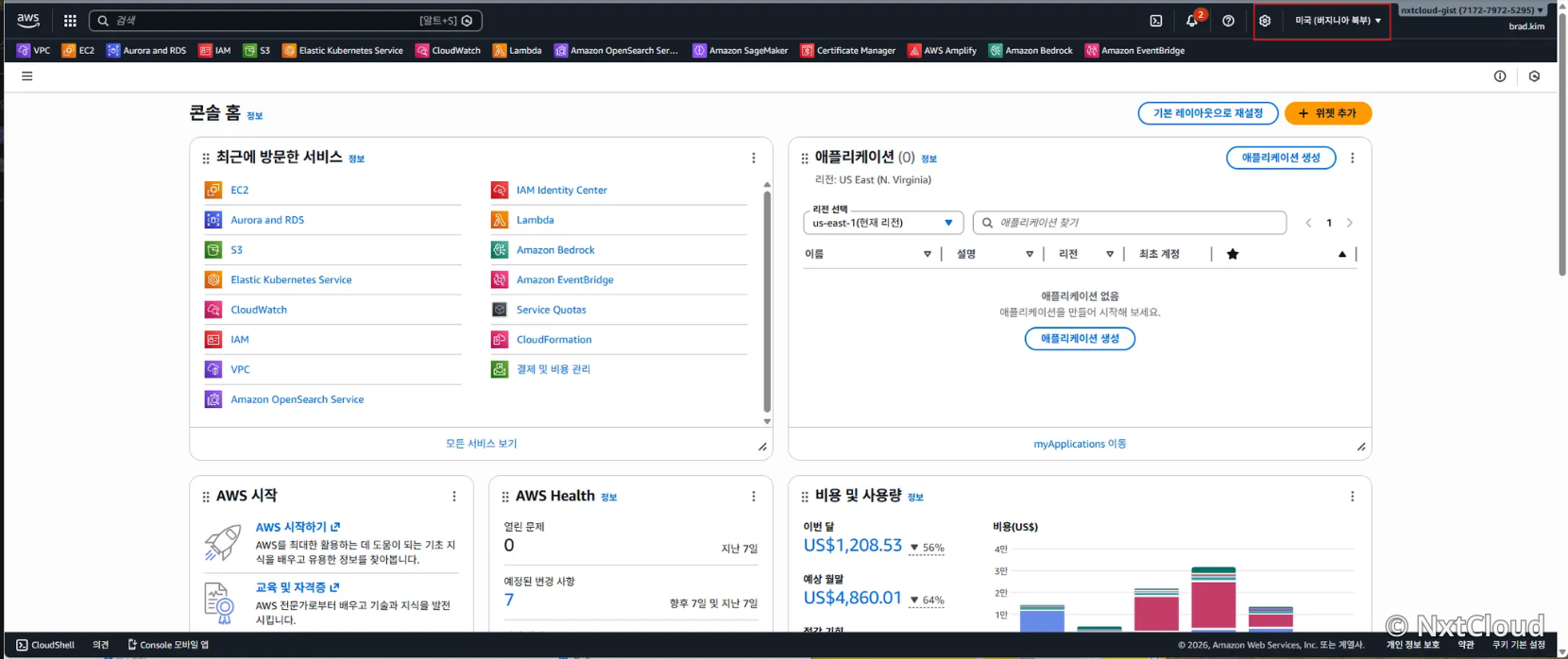Screen dimensions: 1568x659
Task: Click 애플리케이션 생성 button in empty table area
Action: tap(1080, 338)
